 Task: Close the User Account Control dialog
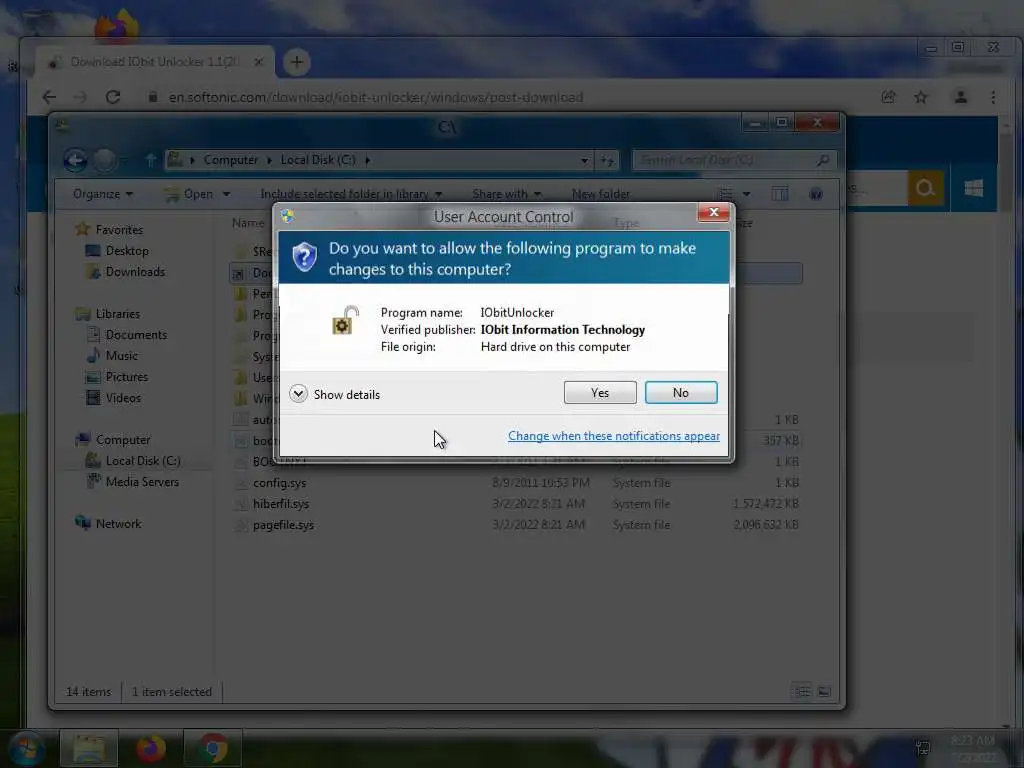pyautogui.click(x=713, y=212)
